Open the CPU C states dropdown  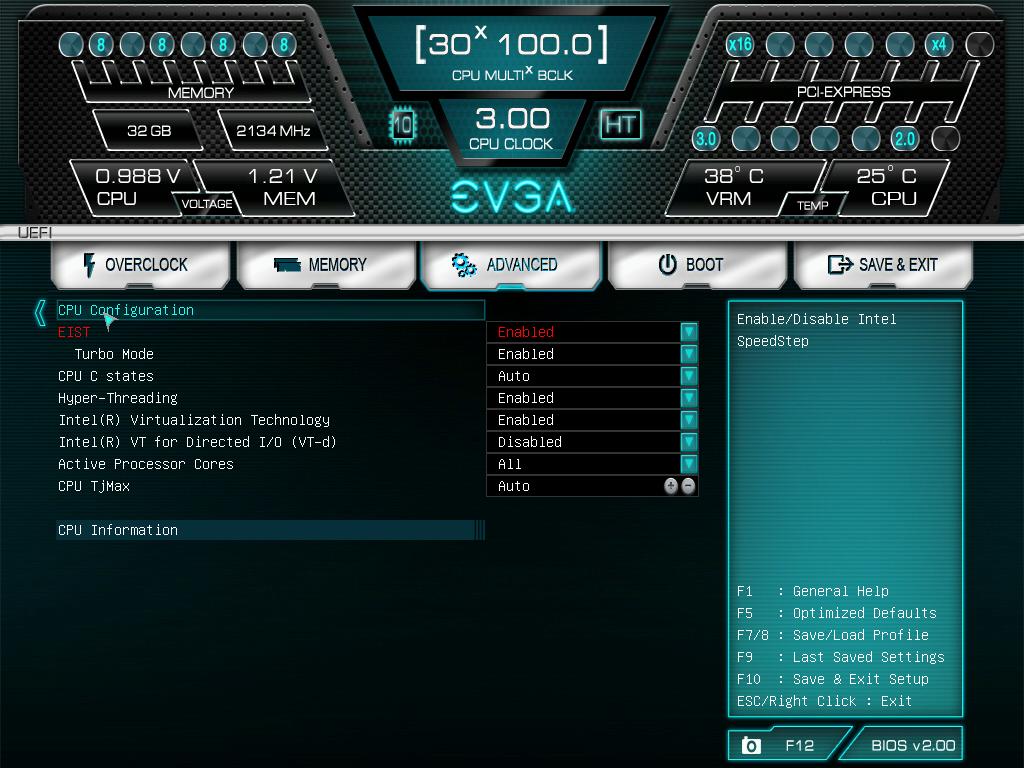pyautogui.click(x=687, y=376)
